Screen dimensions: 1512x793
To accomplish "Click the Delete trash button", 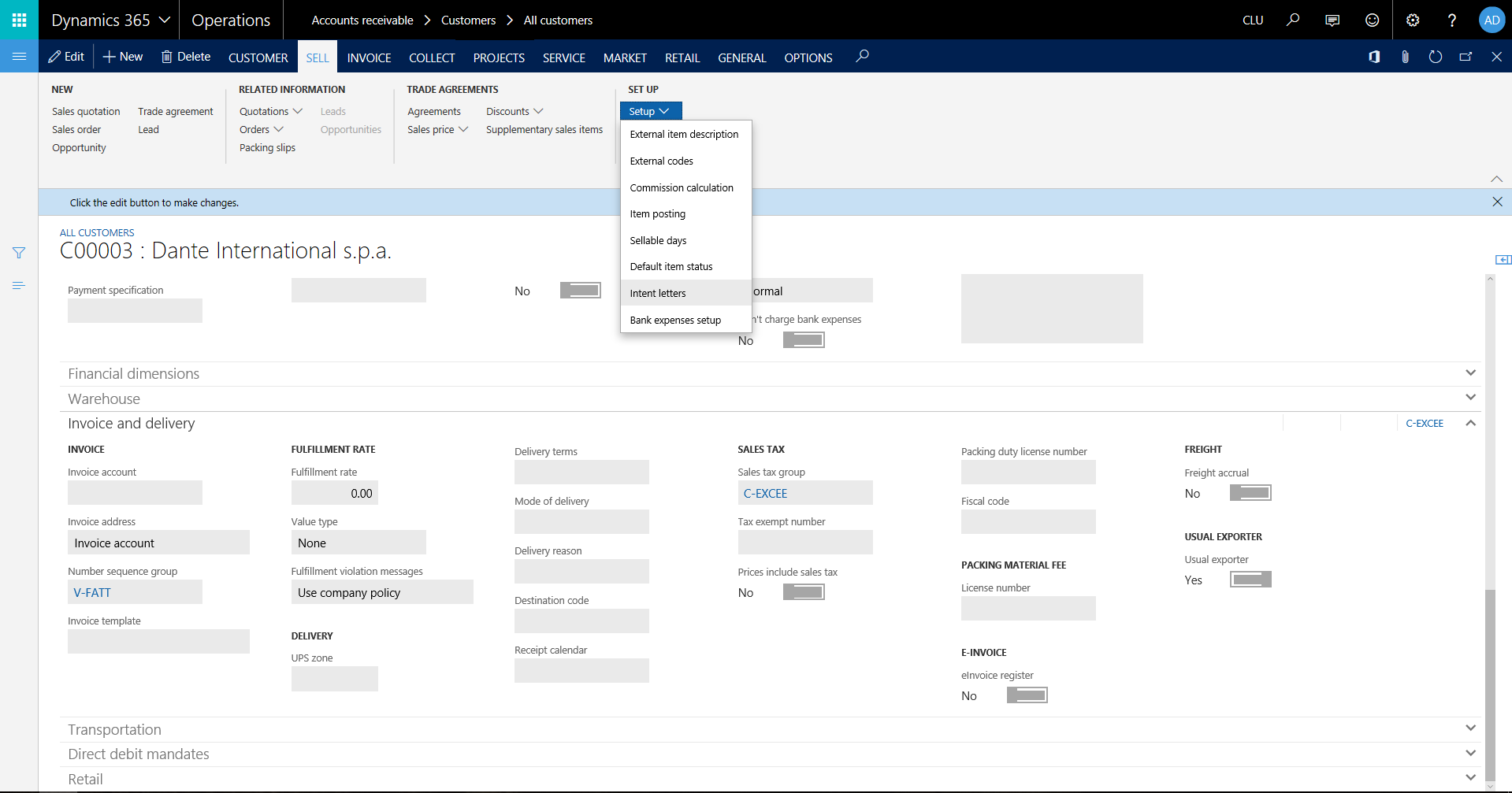I will click(x=186, y=57).
